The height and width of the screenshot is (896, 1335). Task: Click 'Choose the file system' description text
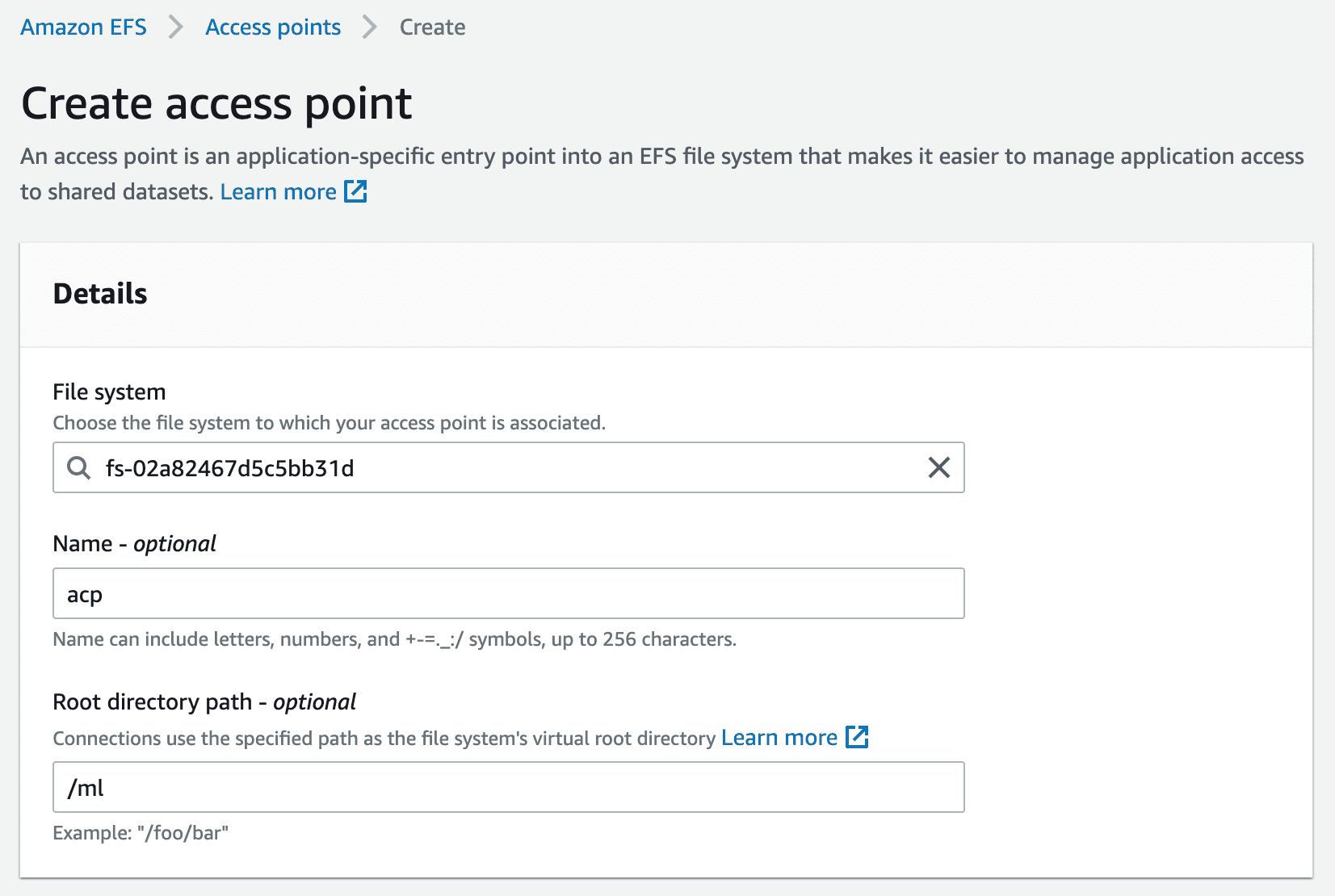coord(329,423)
